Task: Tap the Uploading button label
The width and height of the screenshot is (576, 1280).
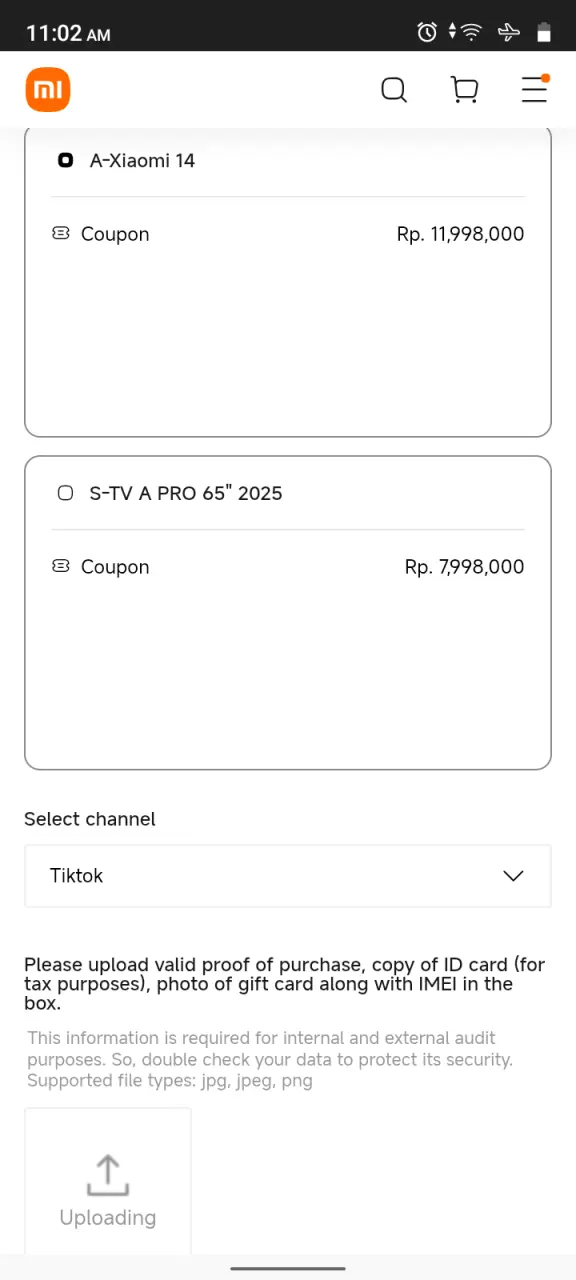Action: pos(108,1217)
